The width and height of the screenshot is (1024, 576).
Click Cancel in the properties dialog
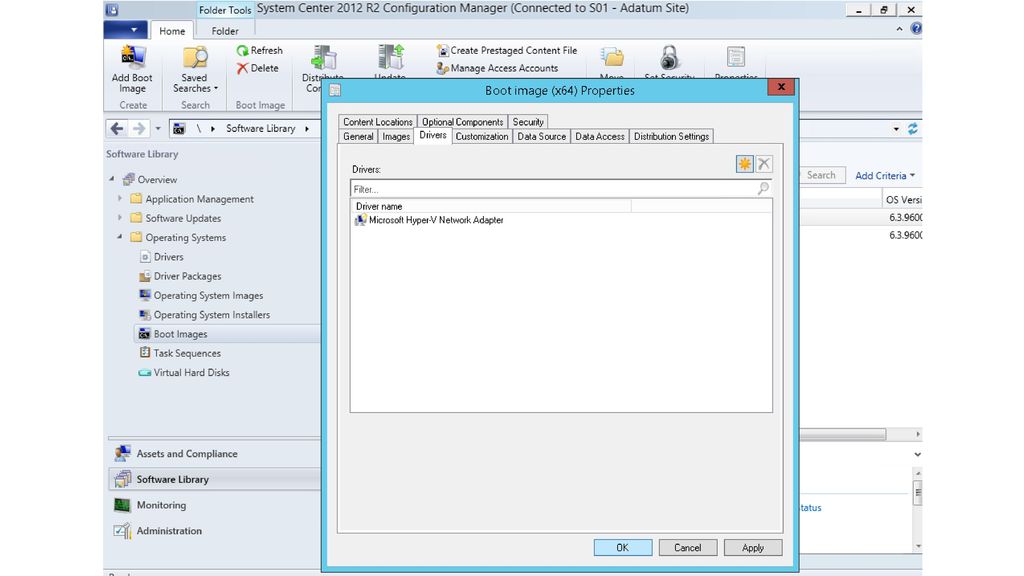[x=688, y=547]
